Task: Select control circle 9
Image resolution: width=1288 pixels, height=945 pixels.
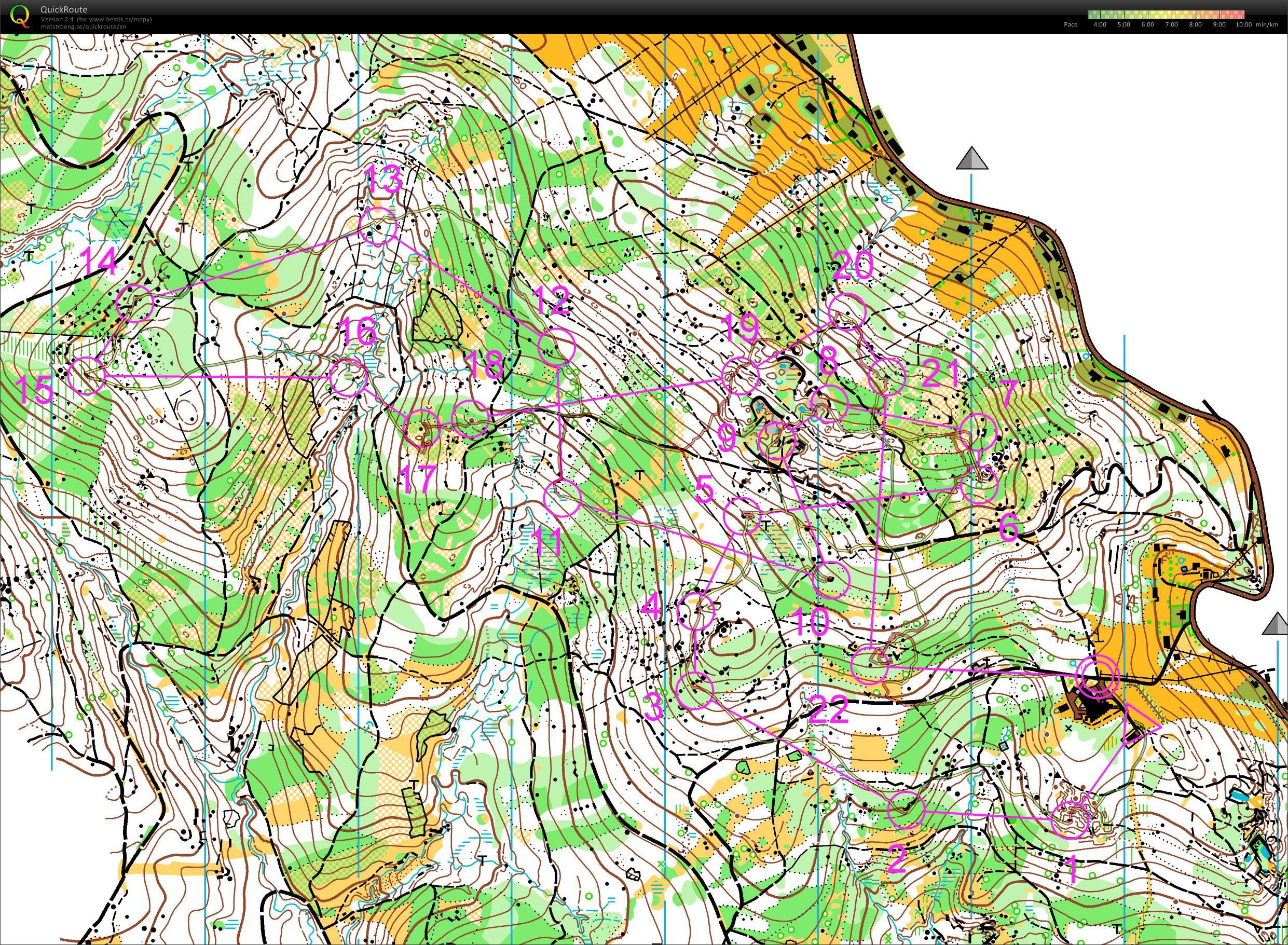Action: 776,441
